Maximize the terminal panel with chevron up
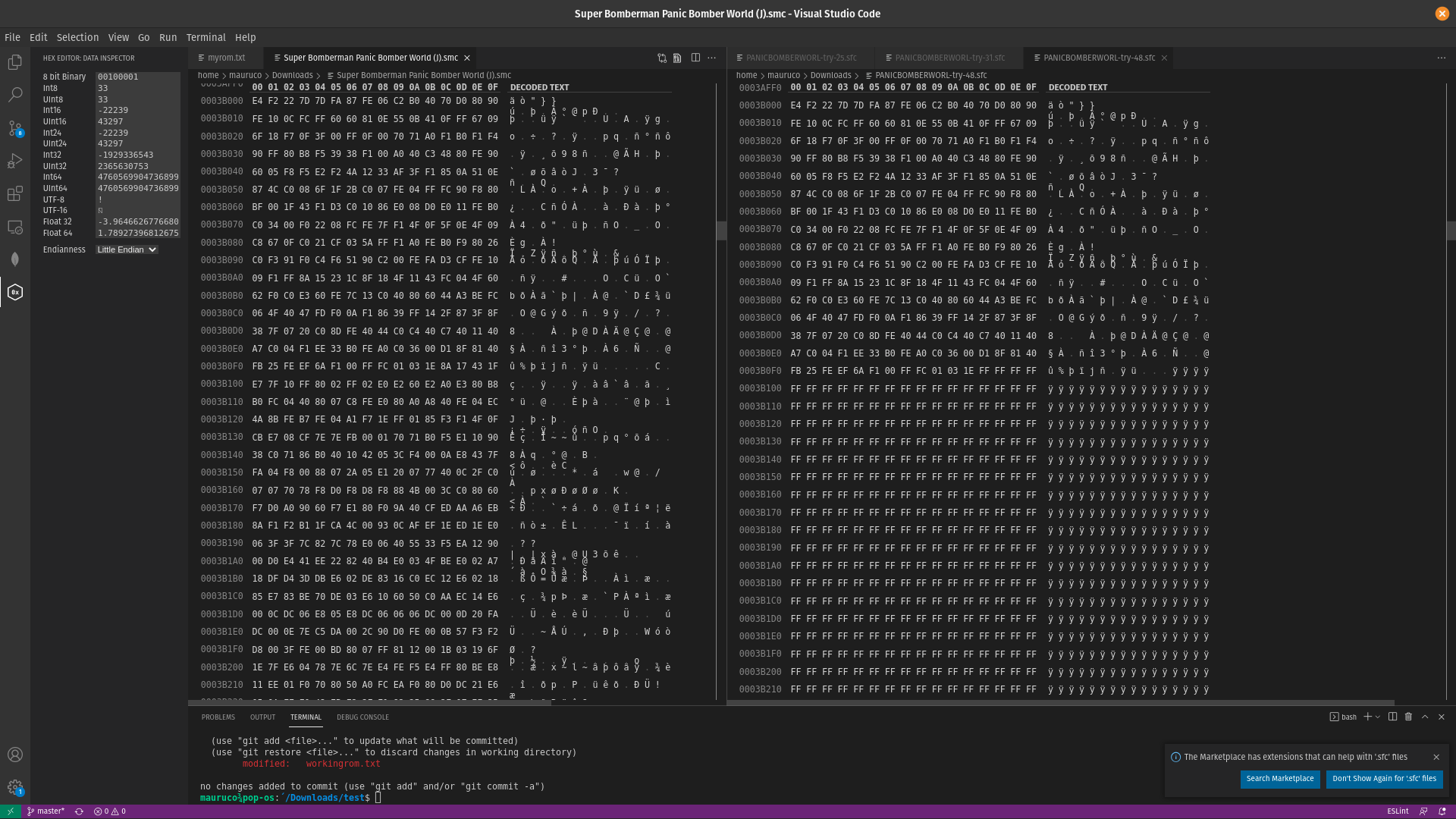 click(x=1425, y=717)
